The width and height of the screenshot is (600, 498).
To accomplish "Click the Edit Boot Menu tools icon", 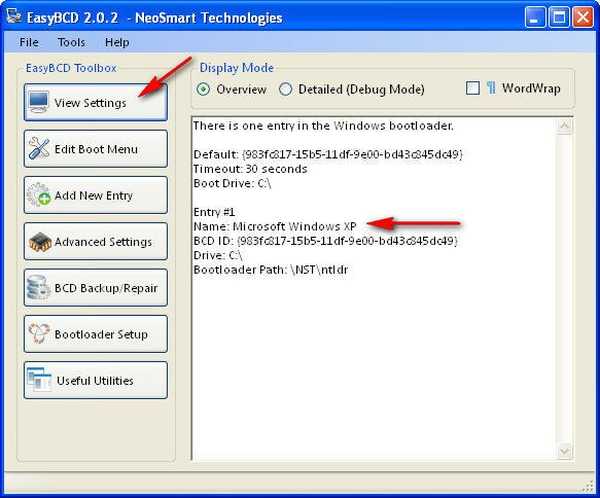I will tap(39, 149).
